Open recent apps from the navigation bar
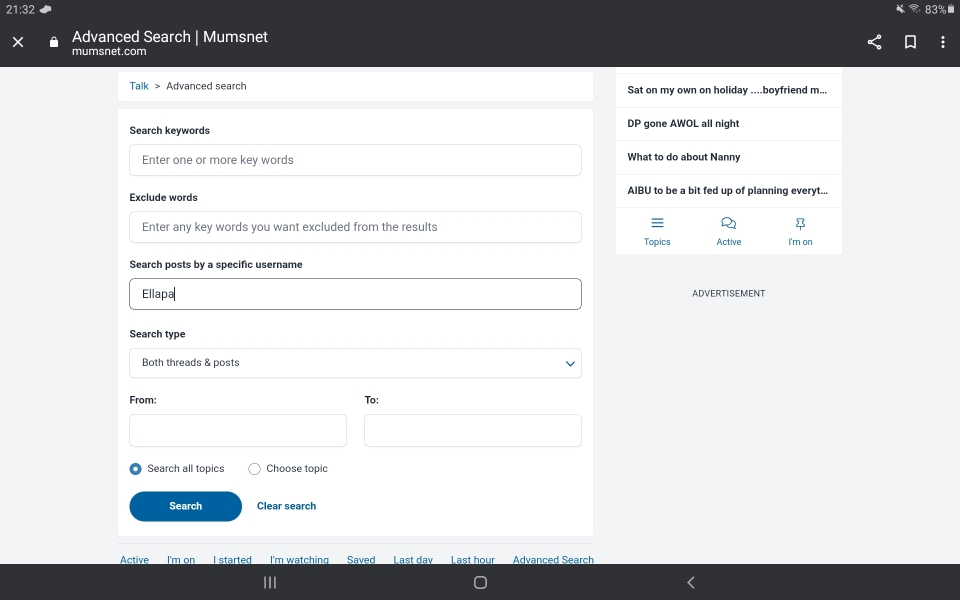Screen dimensions: 960x600 pyautogui.click(x=269, y=582)
